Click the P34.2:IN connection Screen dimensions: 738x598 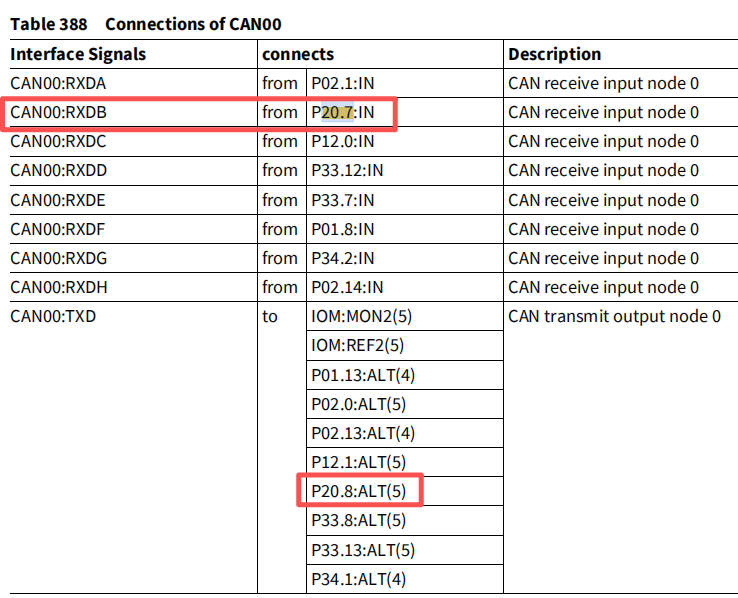pyautogui.click(x=343, y=258)
